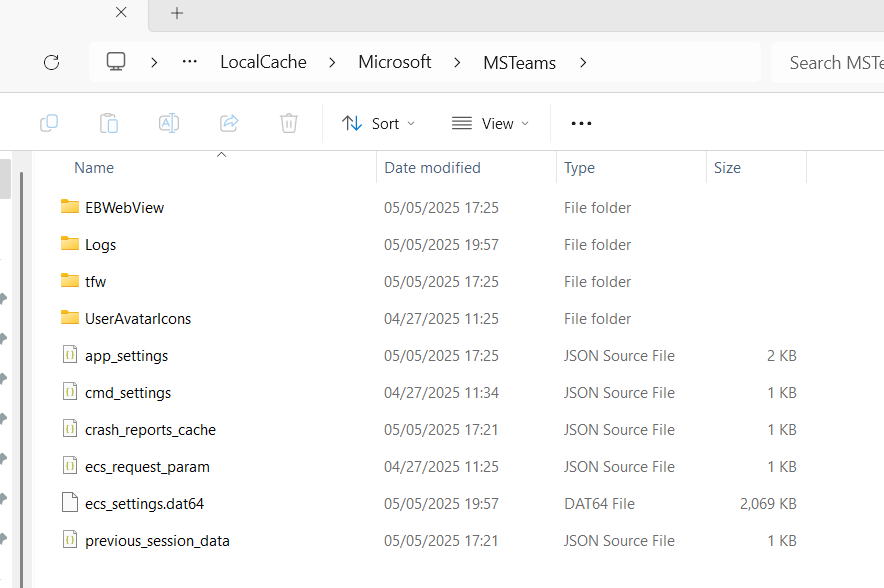Image resolution: width=884 pixels, height=588 pixels.
Task: Open the View dropdown menu
Action: point(490,123)
